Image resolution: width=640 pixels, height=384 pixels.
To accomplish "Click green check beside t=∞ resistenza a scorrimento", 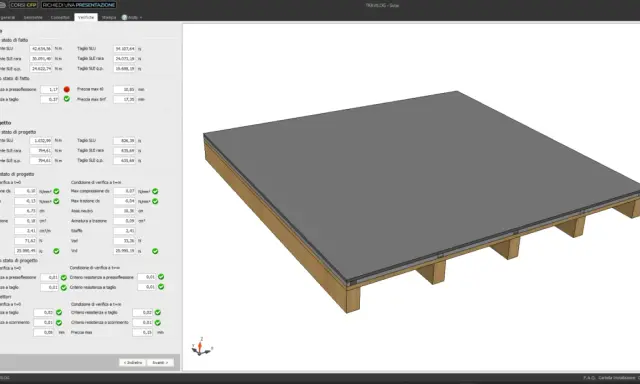I will 158,322.
